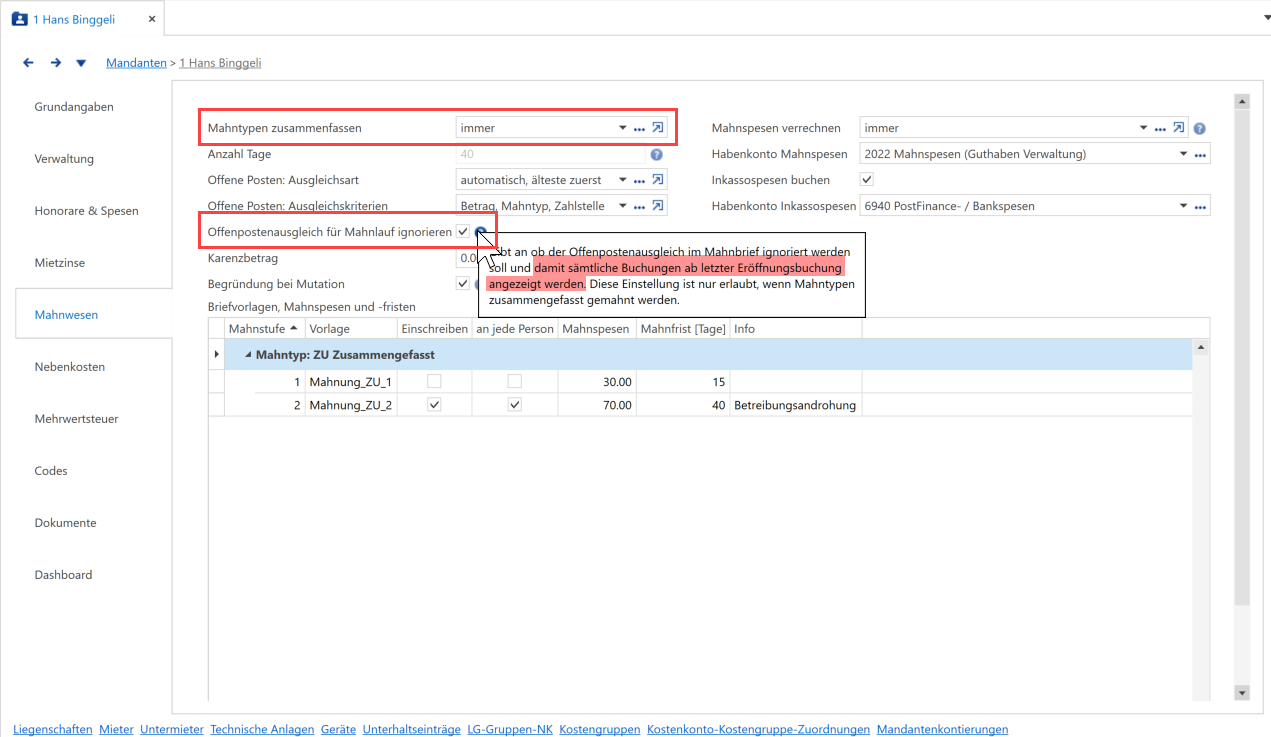Open ellipsis next to Offene Posten: Ausgleichskriterien
The image size is (1271, 737).
(640, 206)
